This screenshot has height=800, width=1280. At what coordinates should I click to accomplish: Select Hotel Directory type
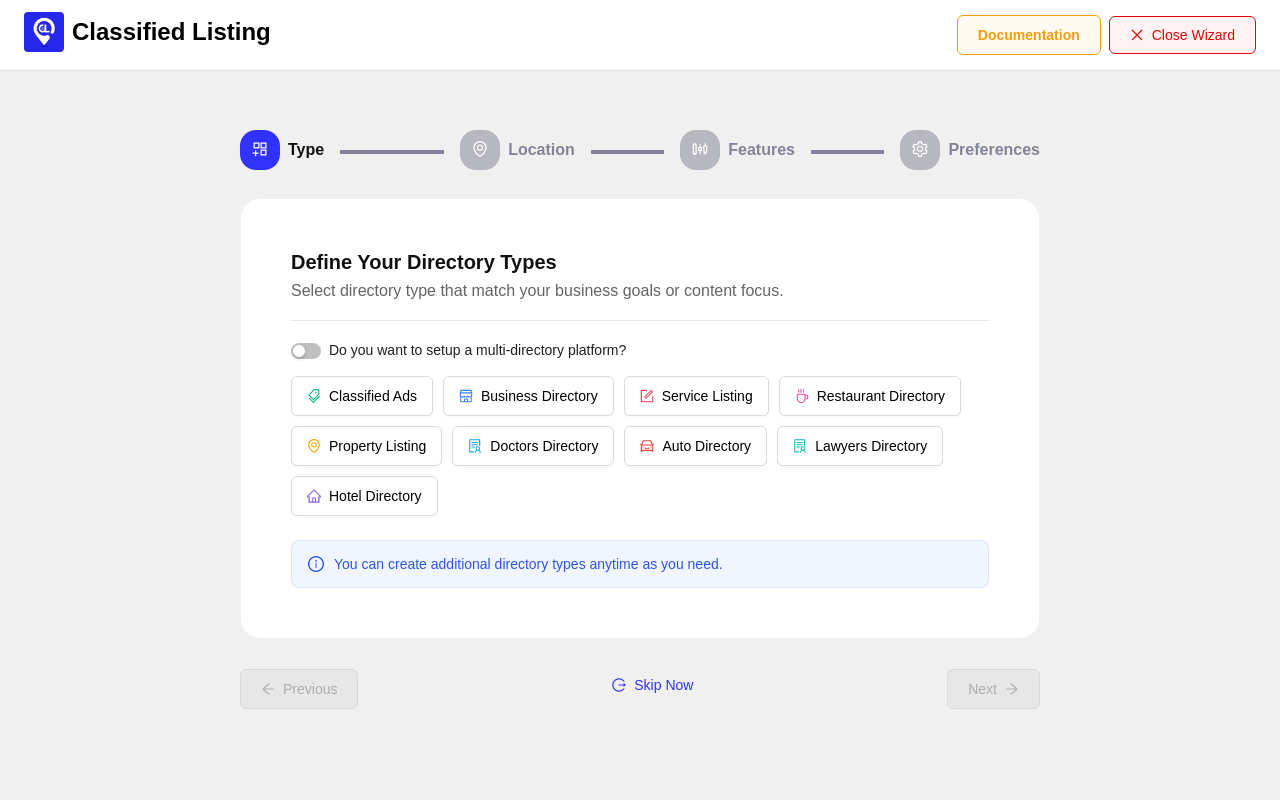pyautogui.click(x=364, y=496)
